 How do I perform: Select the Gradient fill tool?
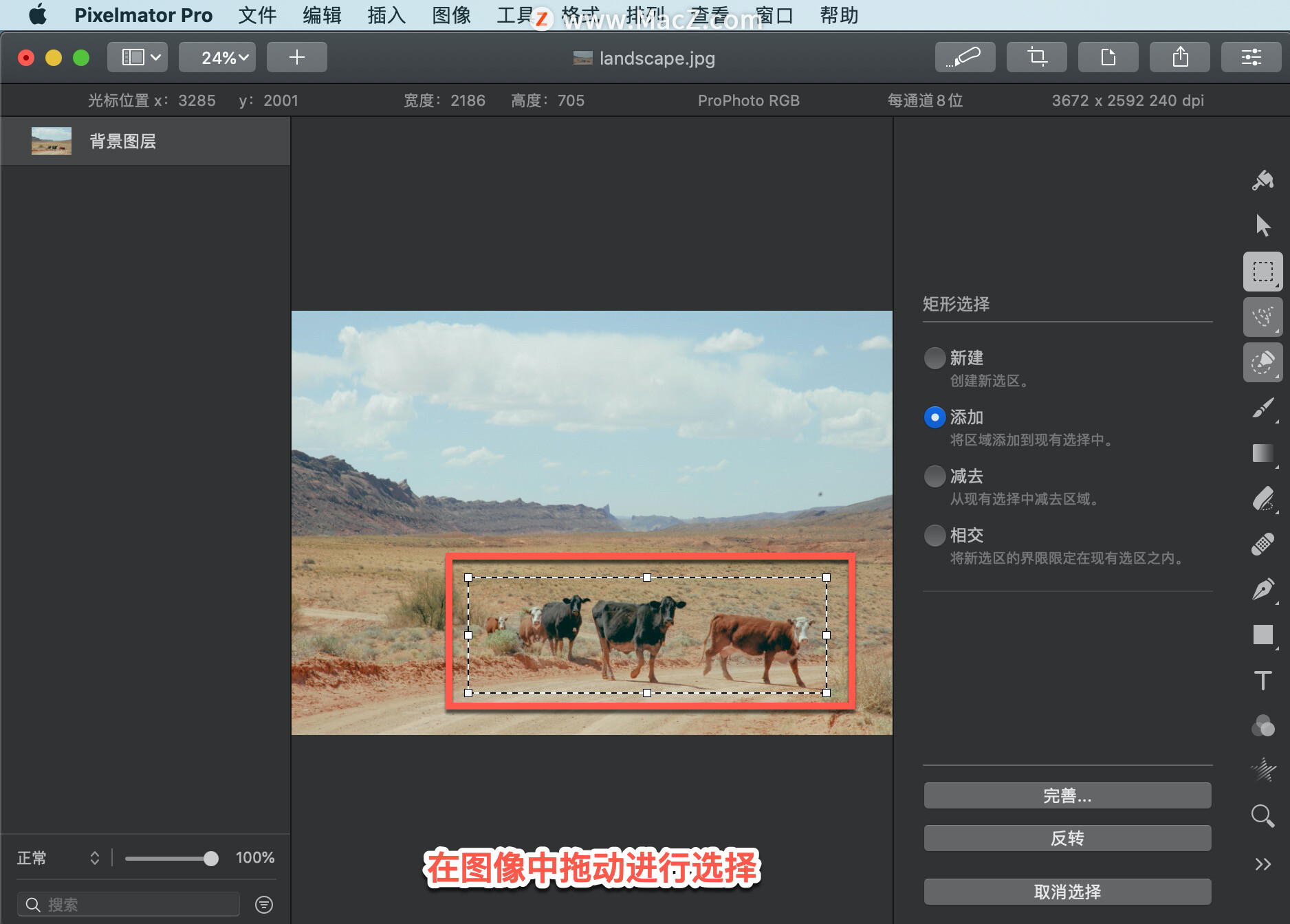(x=1262, y=454)
